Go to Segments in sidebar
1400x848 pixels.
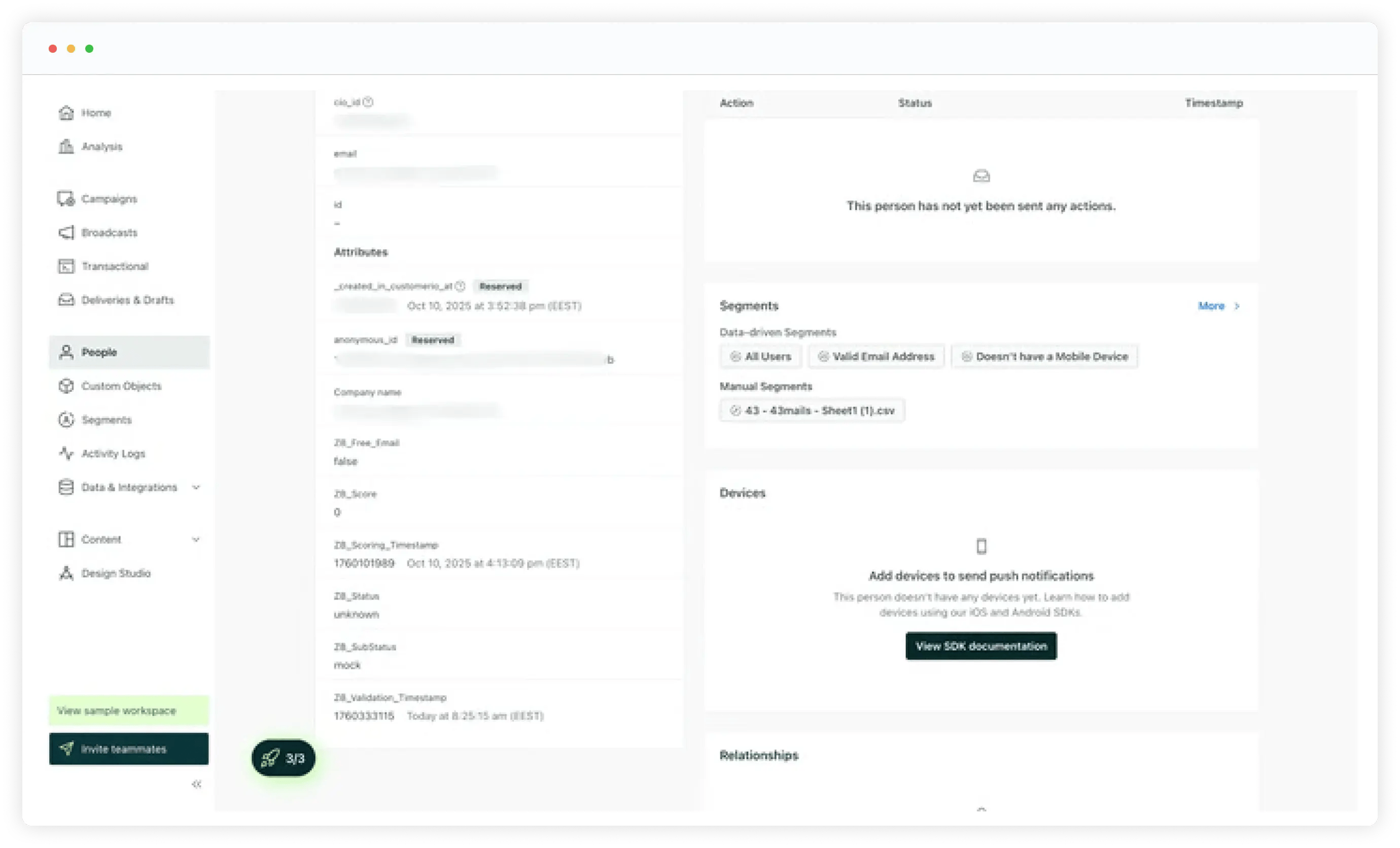[106, 420]
